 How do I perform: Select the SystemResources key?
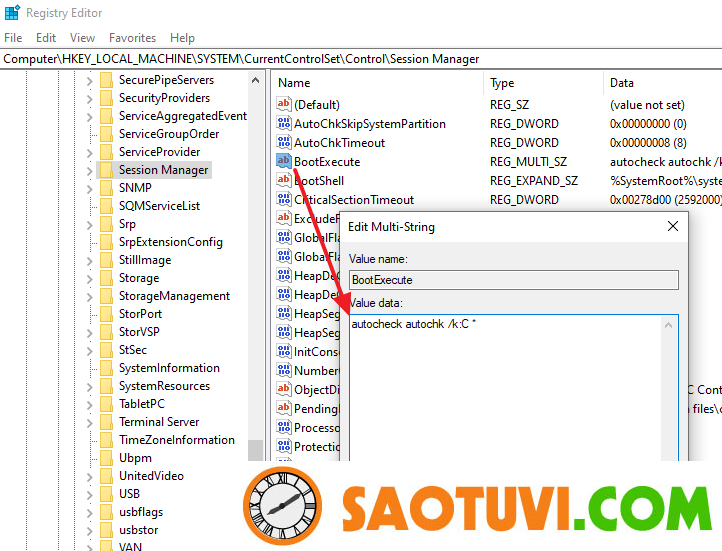point(164,386)
